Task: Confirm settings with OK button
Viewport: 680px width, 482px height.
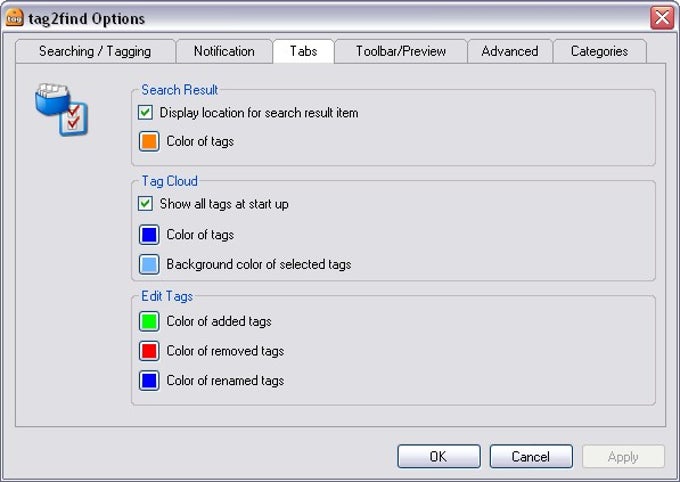Action: [x=439, y=456]
